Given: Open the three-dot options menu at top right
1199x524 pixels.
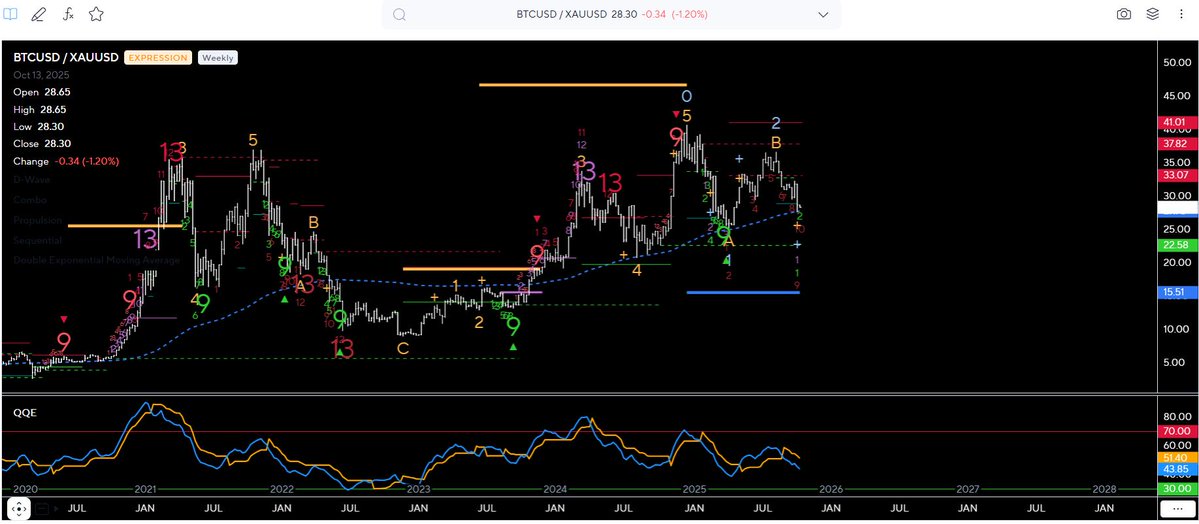Looking at the screenshot, I should [1181, 14].
